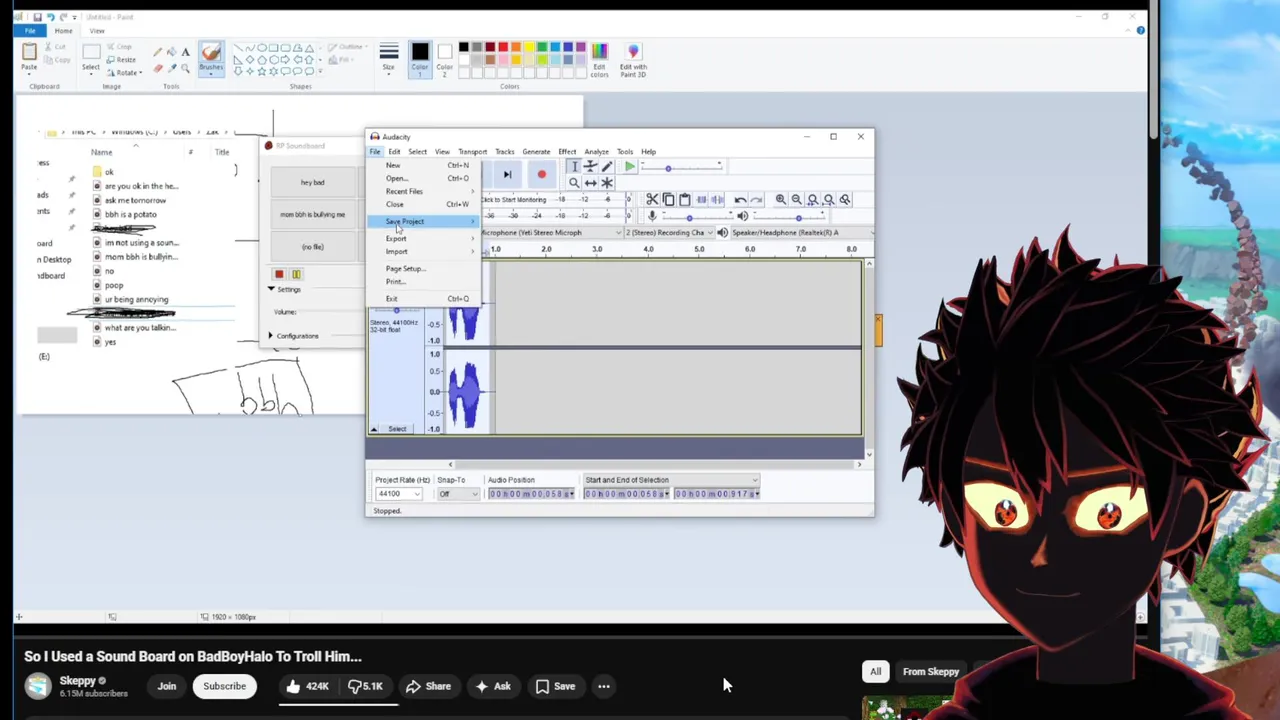Click the red Stop button in RP Soundboard
Viewport: 1280px width, 720px height.
coord(279,274)
